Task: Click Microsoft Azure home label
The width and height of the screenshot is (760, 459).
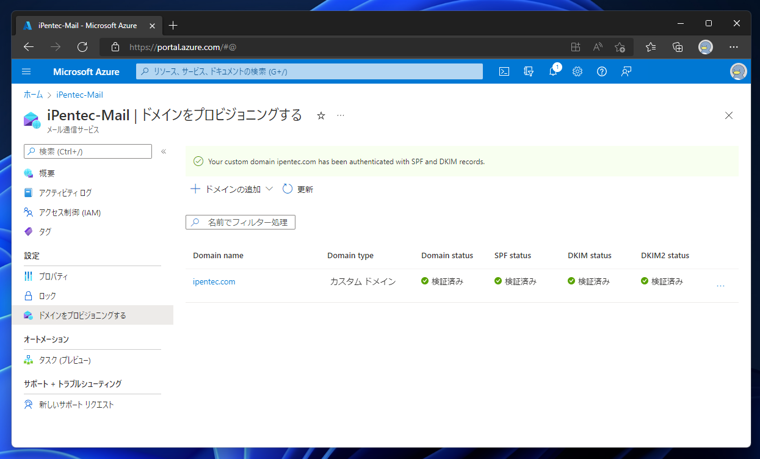Action: point(86,72)
